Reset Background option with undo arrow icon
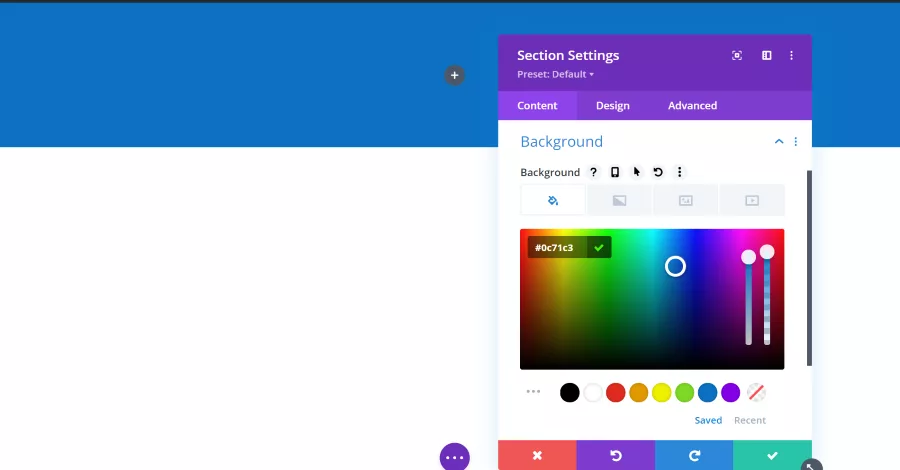Viewport: 900px width, 470px height. [x=658, y=172]
